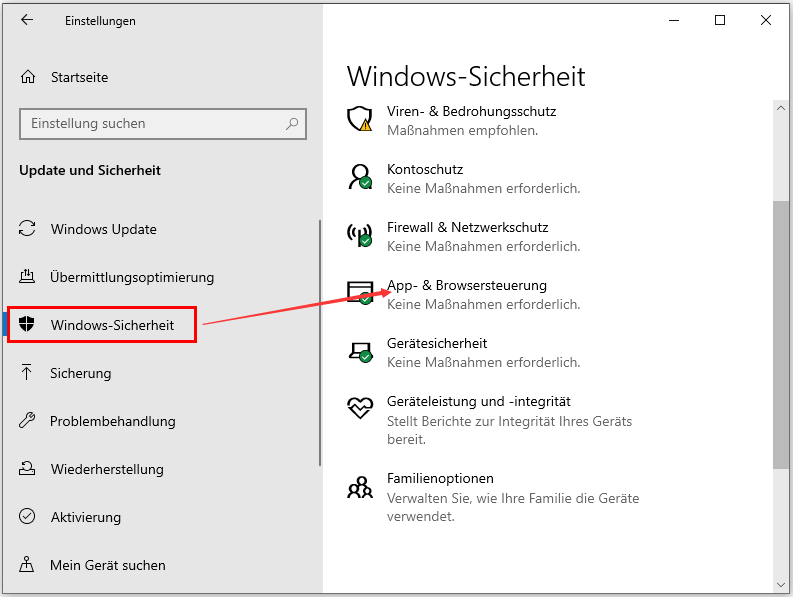This screenshot has height=597, width=793.
Task: Open Startseite in the sidebar
Action: (79, 77)
